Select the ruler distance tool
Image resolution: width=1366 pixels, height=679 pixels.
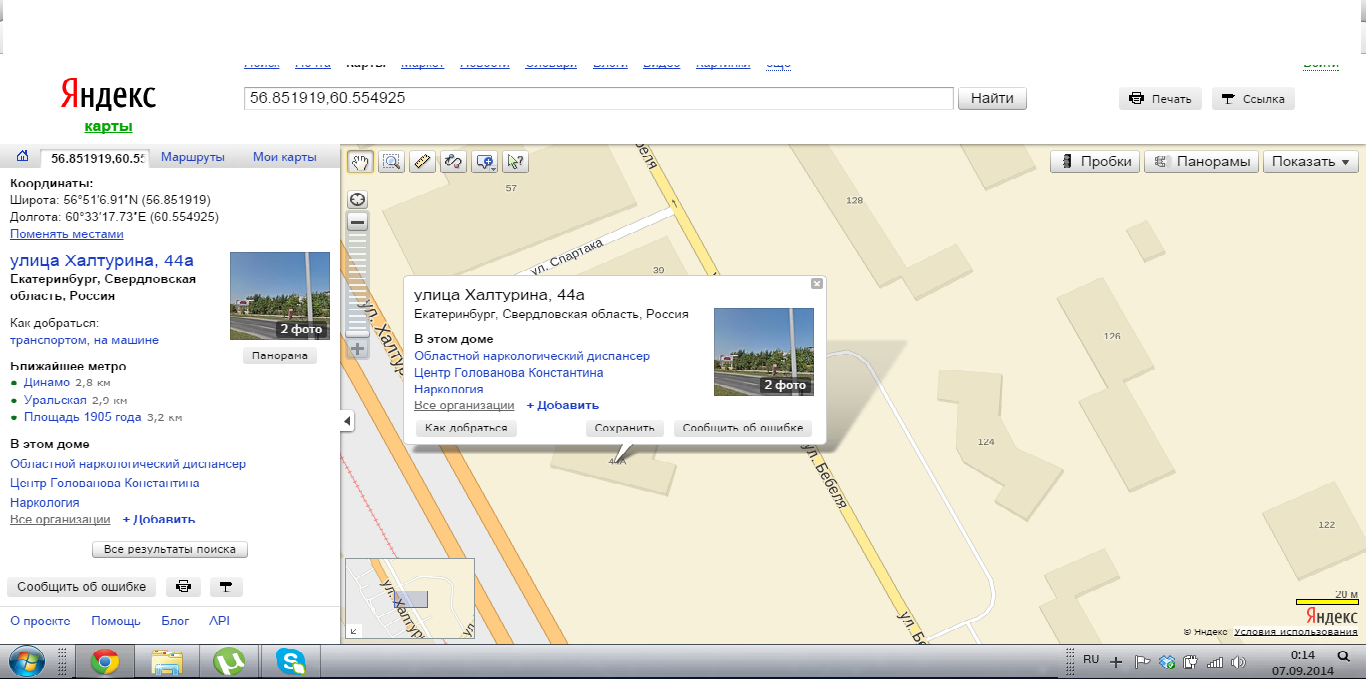point(422,161)
